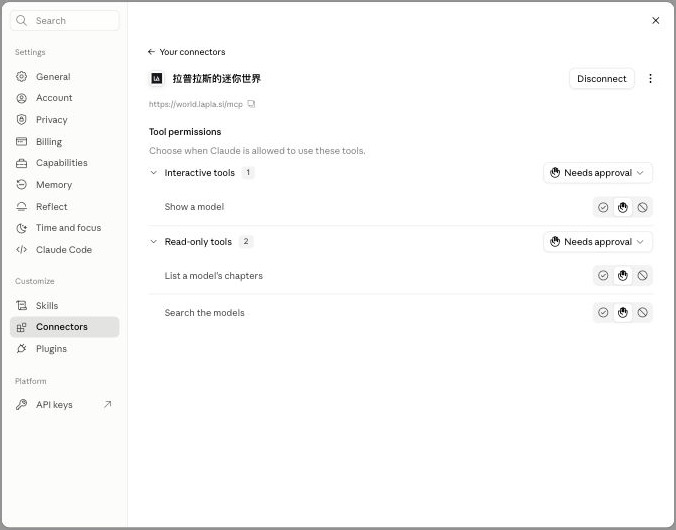This screenshot has width=676, height=530.
Task: Click the Account person icon
Action: tap(21, 98)
